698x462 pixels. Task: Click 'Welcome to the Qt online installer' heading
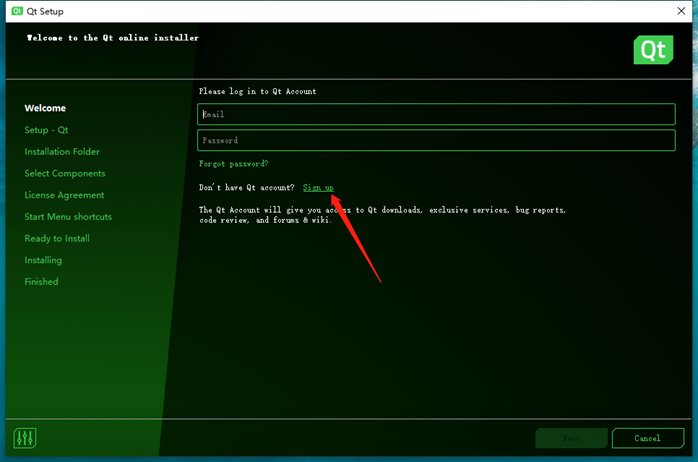[113, 38]
